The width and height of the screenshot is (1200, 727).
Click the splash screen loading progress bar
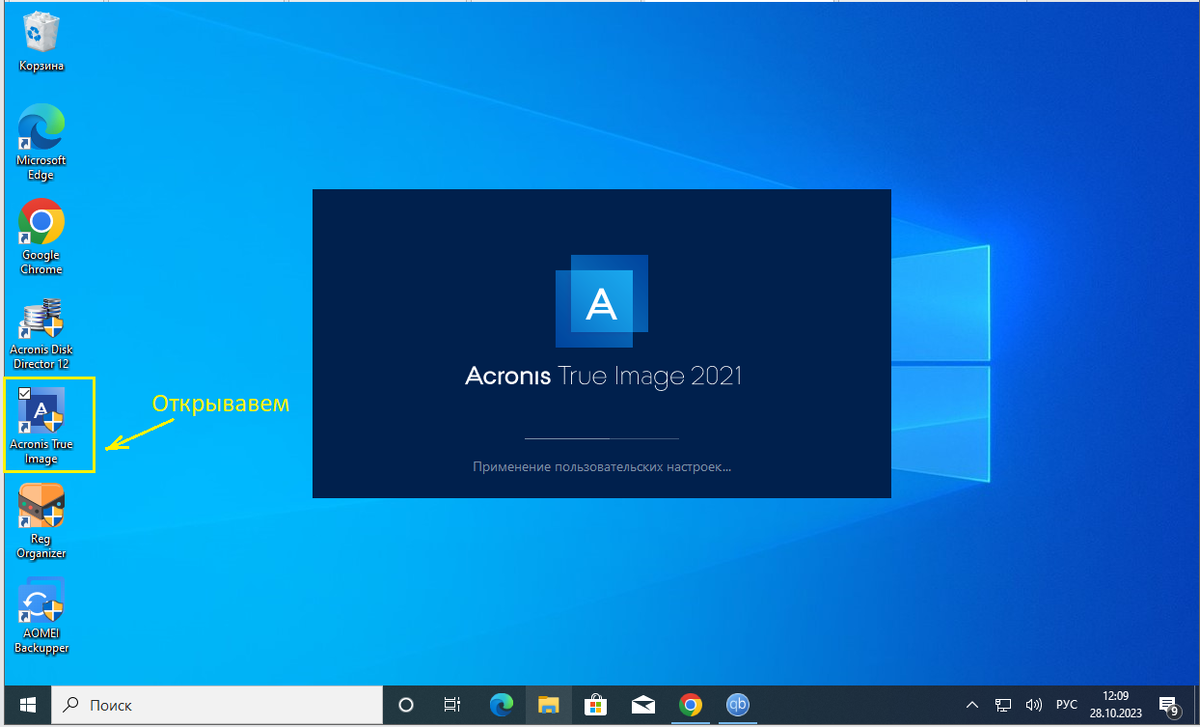602,438
